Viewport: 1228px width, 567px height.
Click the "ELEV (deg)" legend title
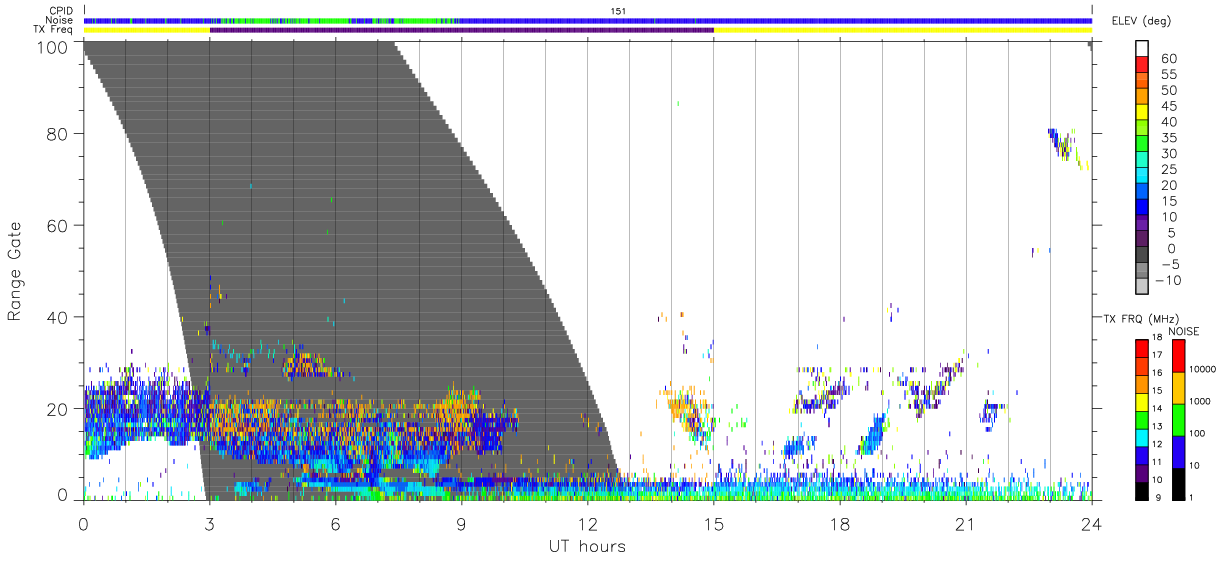pyautogui.click(x=1141, y=21)
